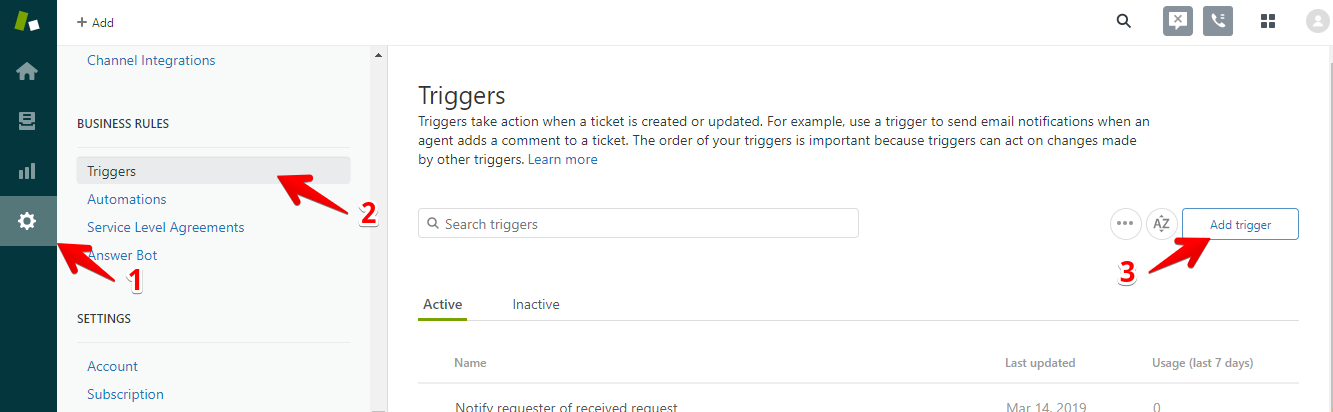This screenshot has height=412, width=1333.
Task: Open the Admin gear icon
Action: coord(27,221)
